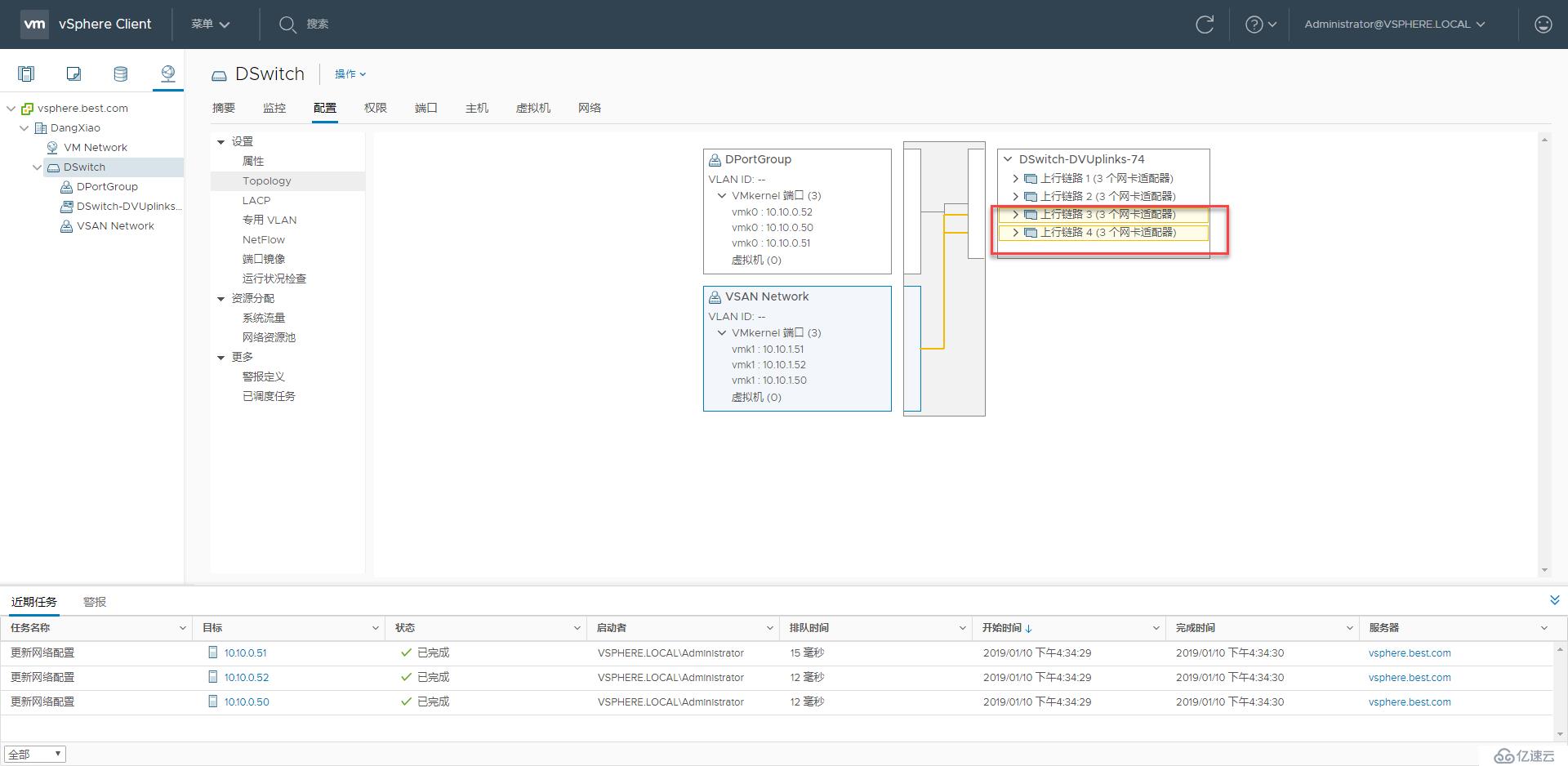Open the Hosts and Clusters inventory view icon
Screen dimensions: 1568x766
click(26, 74)
